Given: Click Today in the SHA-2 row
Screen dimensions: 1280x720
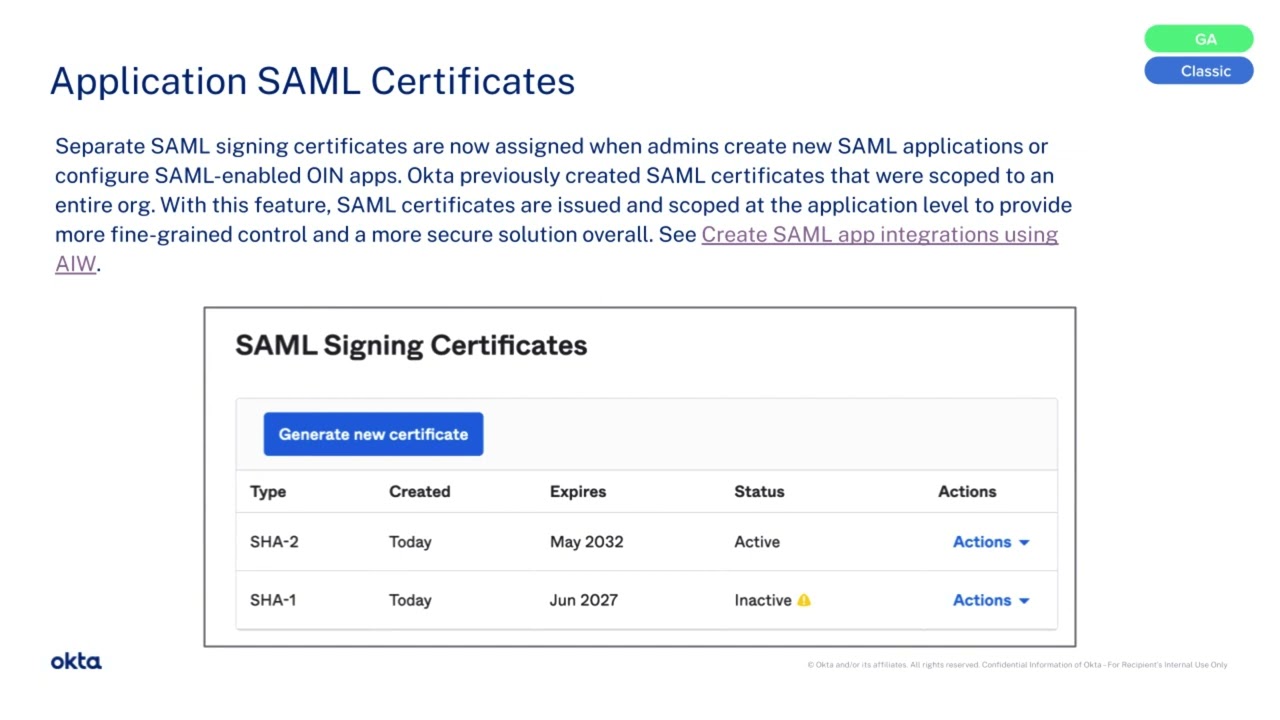Looking at the screenshot, I should point(410,542).
